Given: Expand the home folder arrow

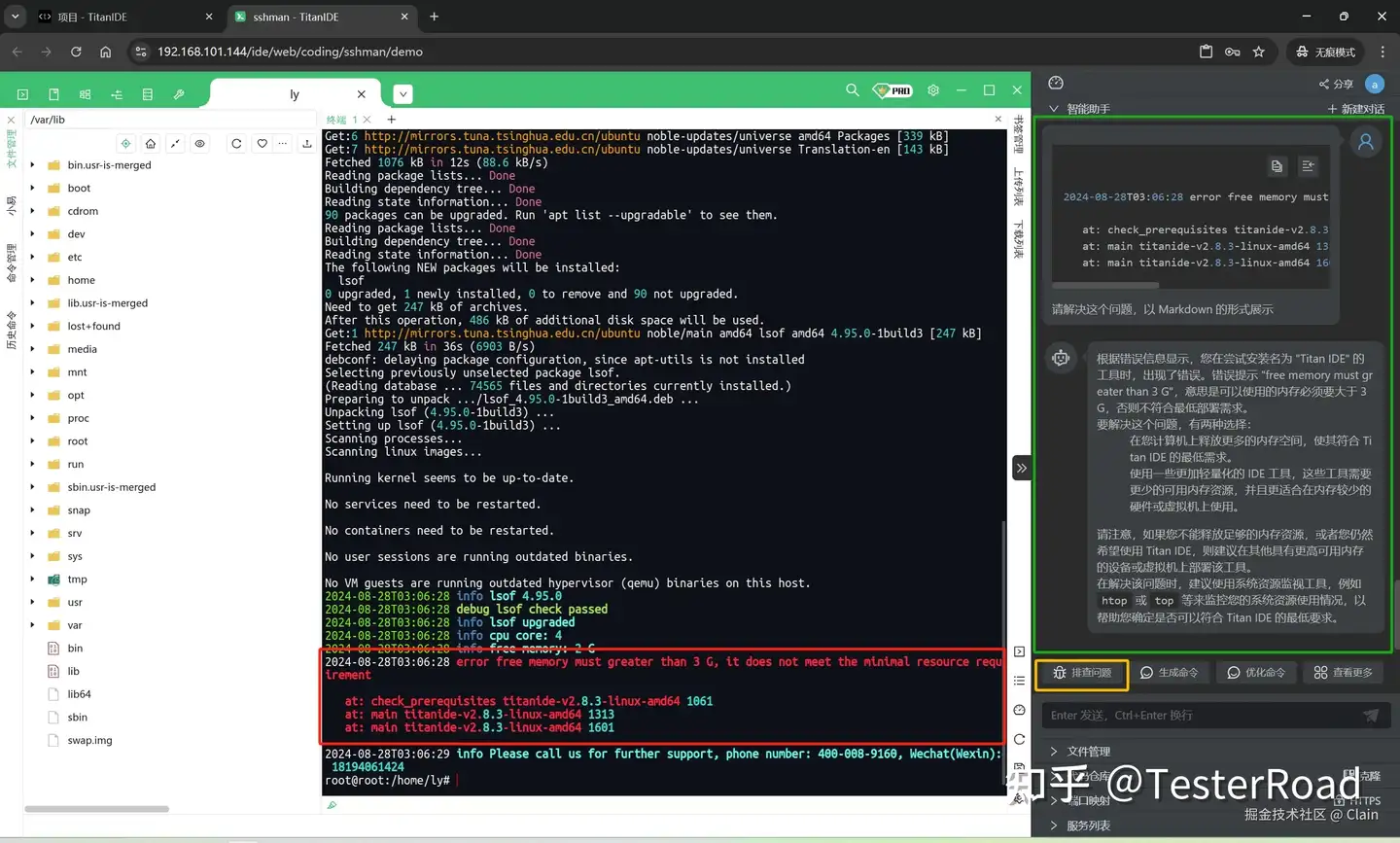Looking at the screenshot, I should [x=32, y=280].
